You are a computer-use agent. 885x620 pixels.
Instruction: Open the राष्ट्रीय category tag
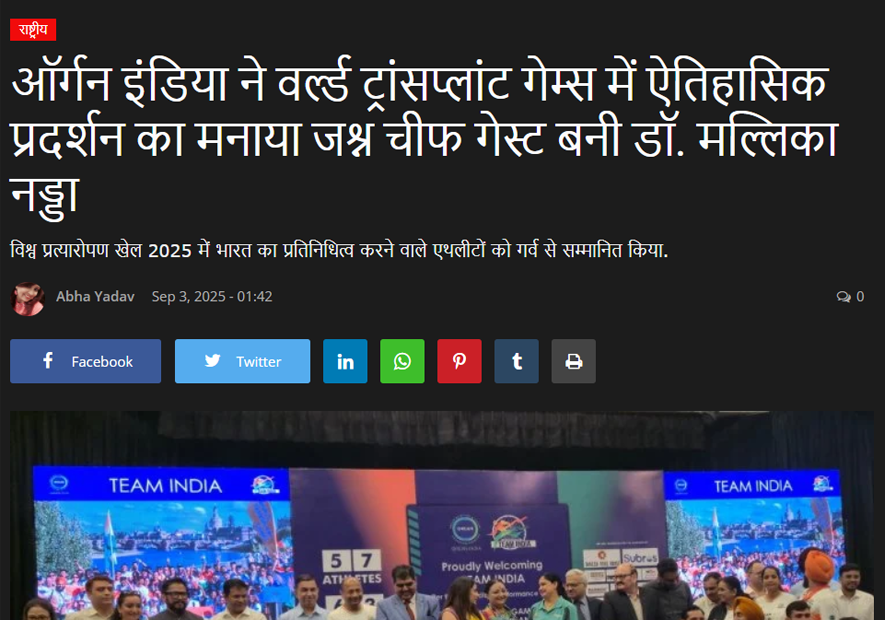(33, 30)
